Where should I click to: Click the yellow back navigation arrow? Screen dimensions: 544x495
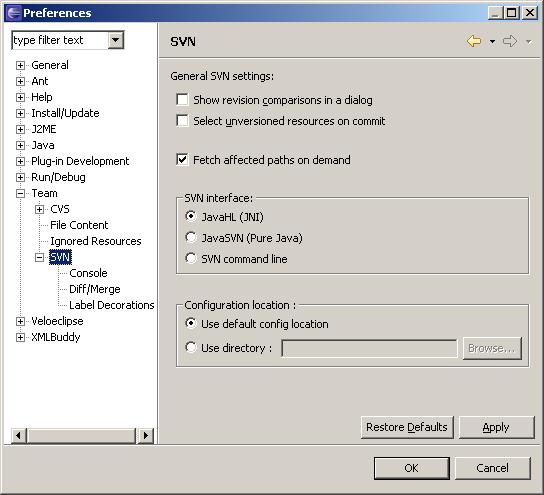tap(474, 41)
